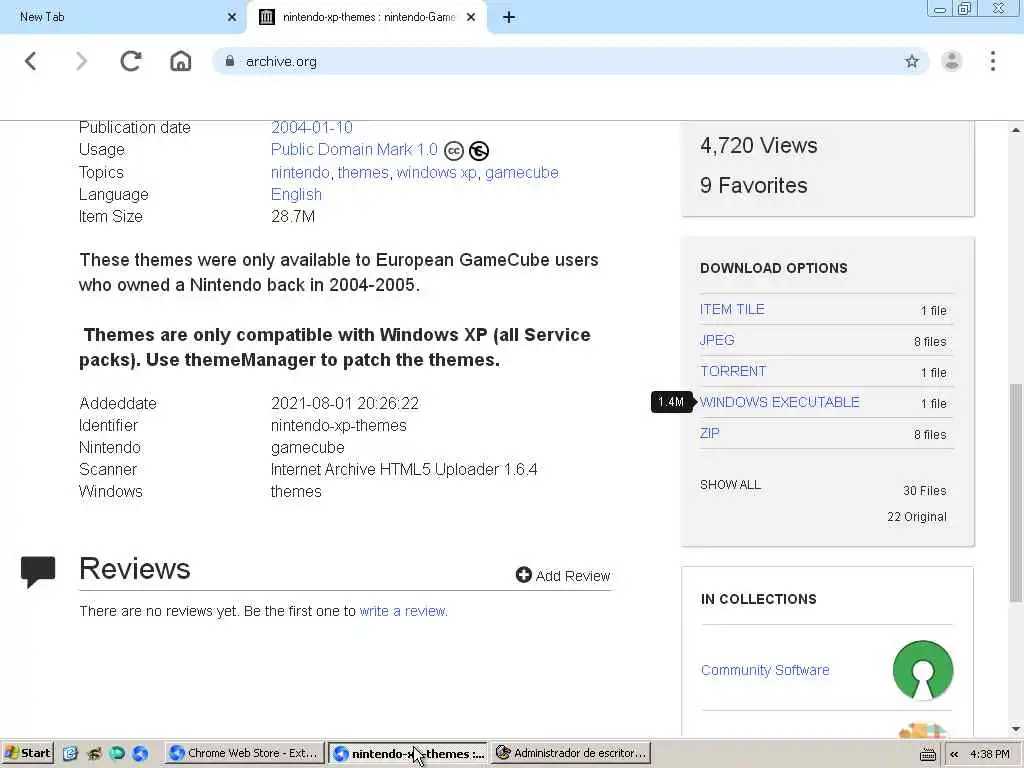Screen dimensions: 1024x768
Task: Open the themes topic link
Action: (x=363, y=172)
